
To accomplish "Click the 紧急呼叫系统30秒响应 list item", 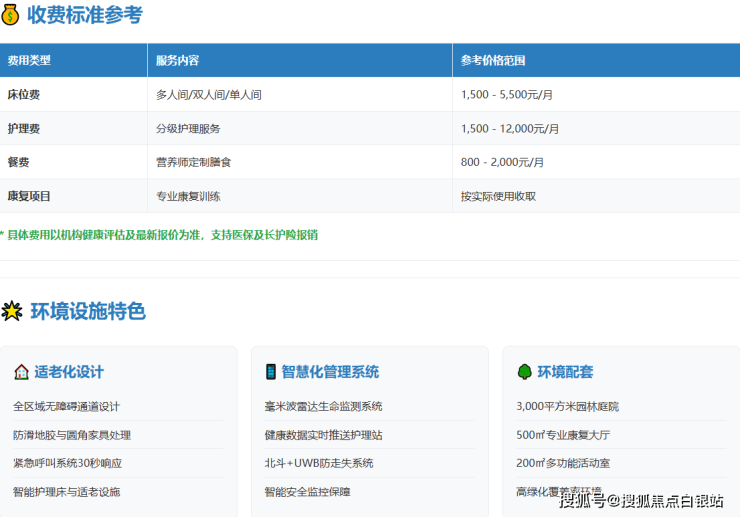I will click(67, 463).
